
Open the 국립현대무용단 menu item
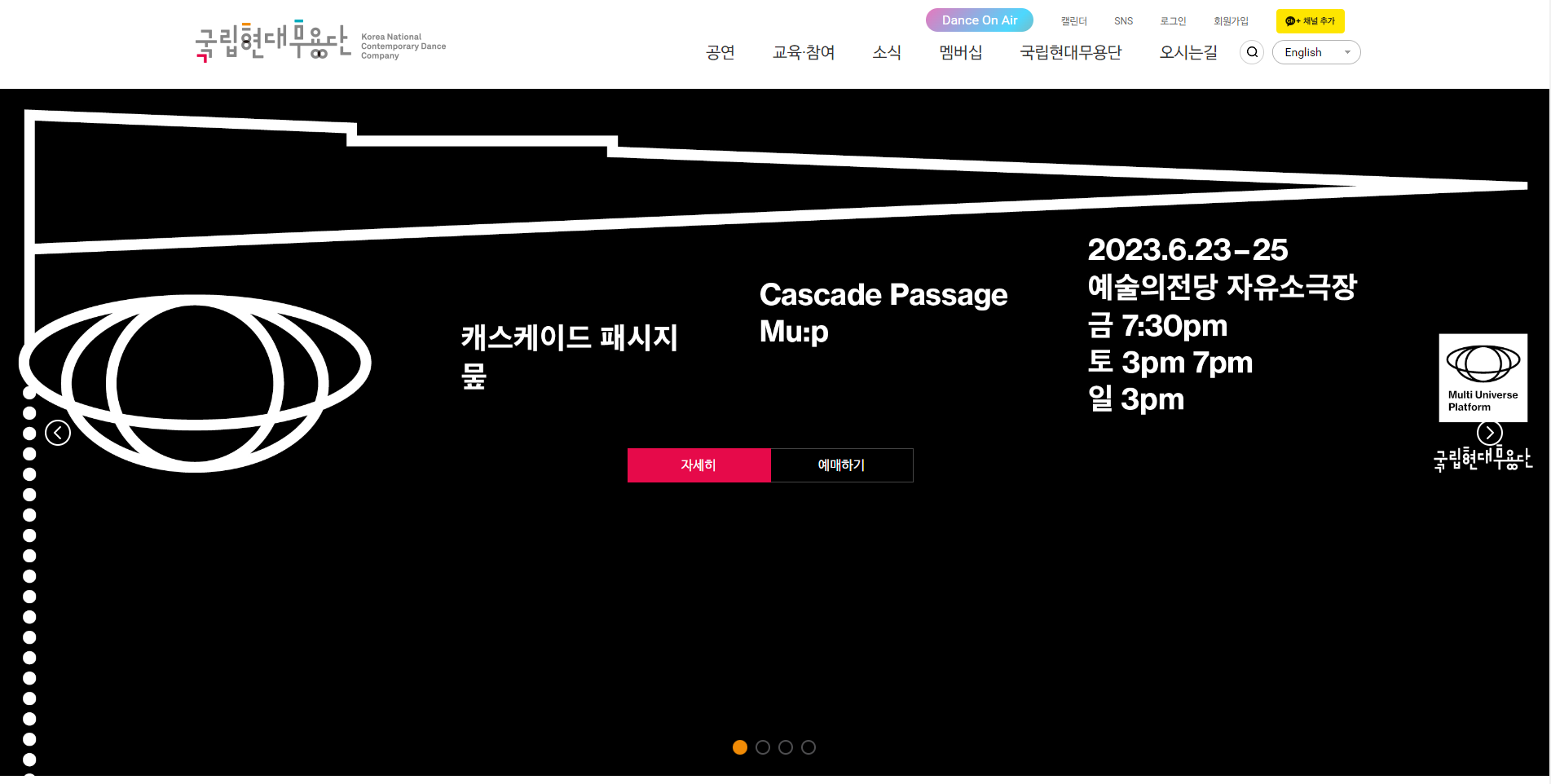click(1071, 52)
